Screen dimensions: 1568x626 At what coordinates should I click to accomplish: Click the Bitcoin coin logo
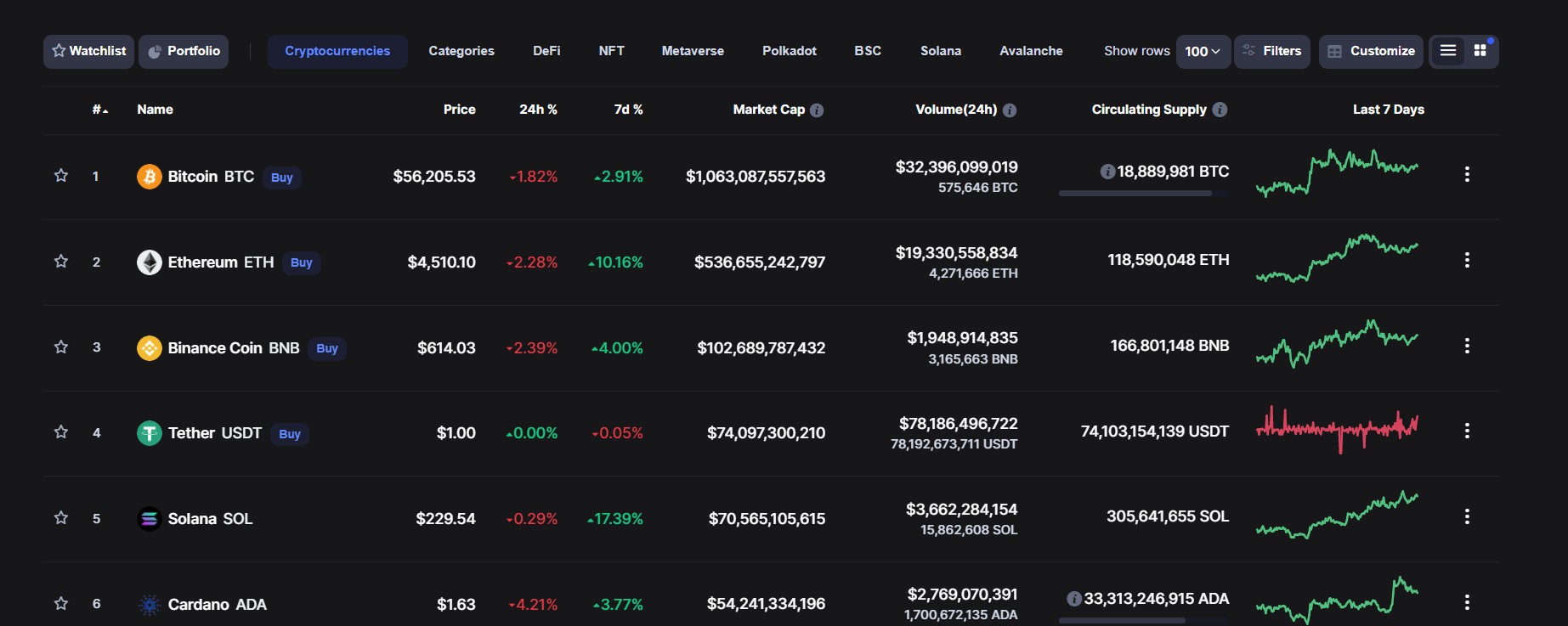pyautogui.click(x=150, y=177)
